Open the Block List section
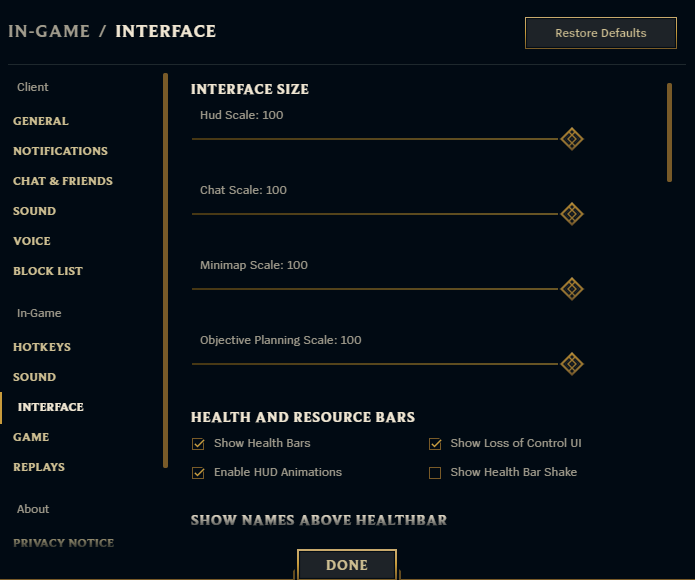The height and width of the screenshot is (580, 695). pos(48,271)
